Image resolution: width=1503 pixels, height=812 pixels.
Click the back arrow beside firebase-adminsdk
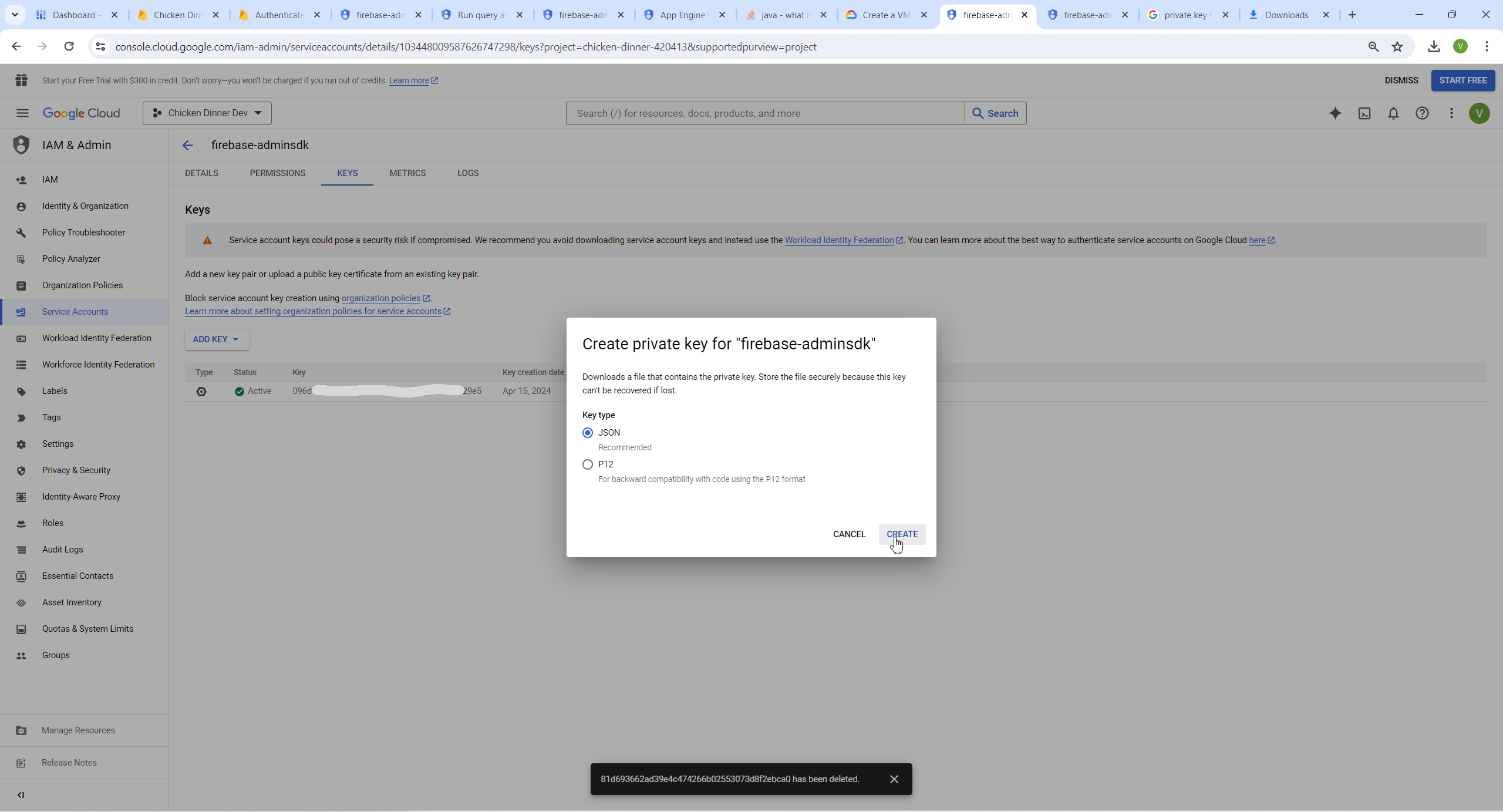[x=187, y=145]
